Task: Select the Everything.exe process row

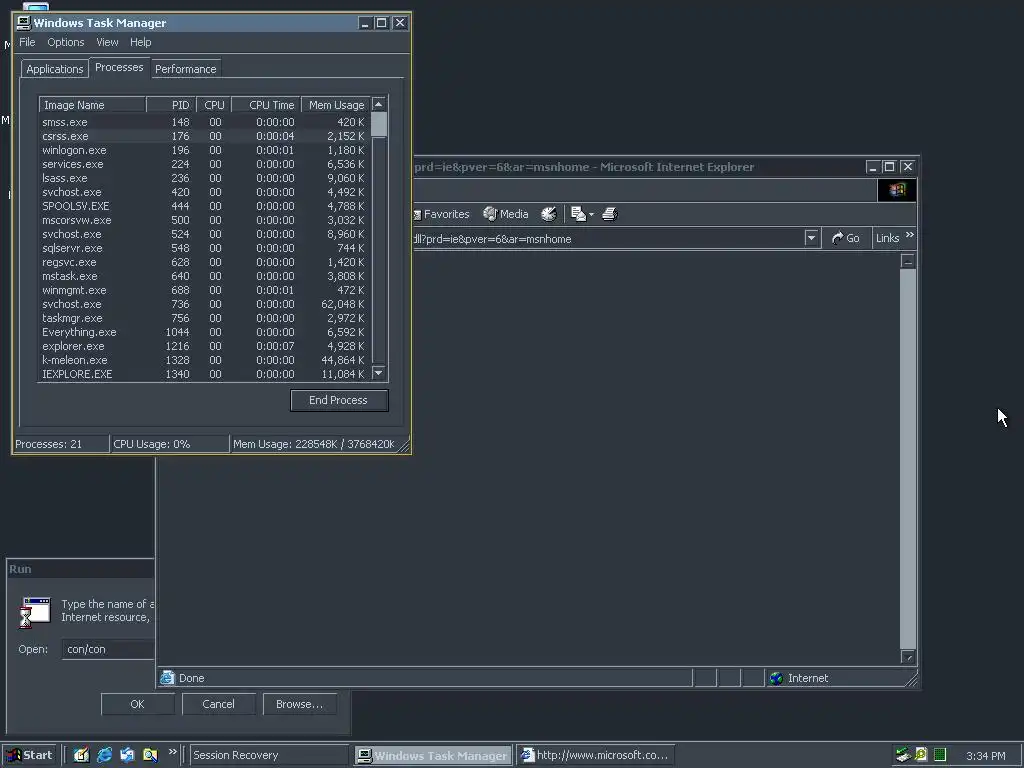Action: click(204, 332)
